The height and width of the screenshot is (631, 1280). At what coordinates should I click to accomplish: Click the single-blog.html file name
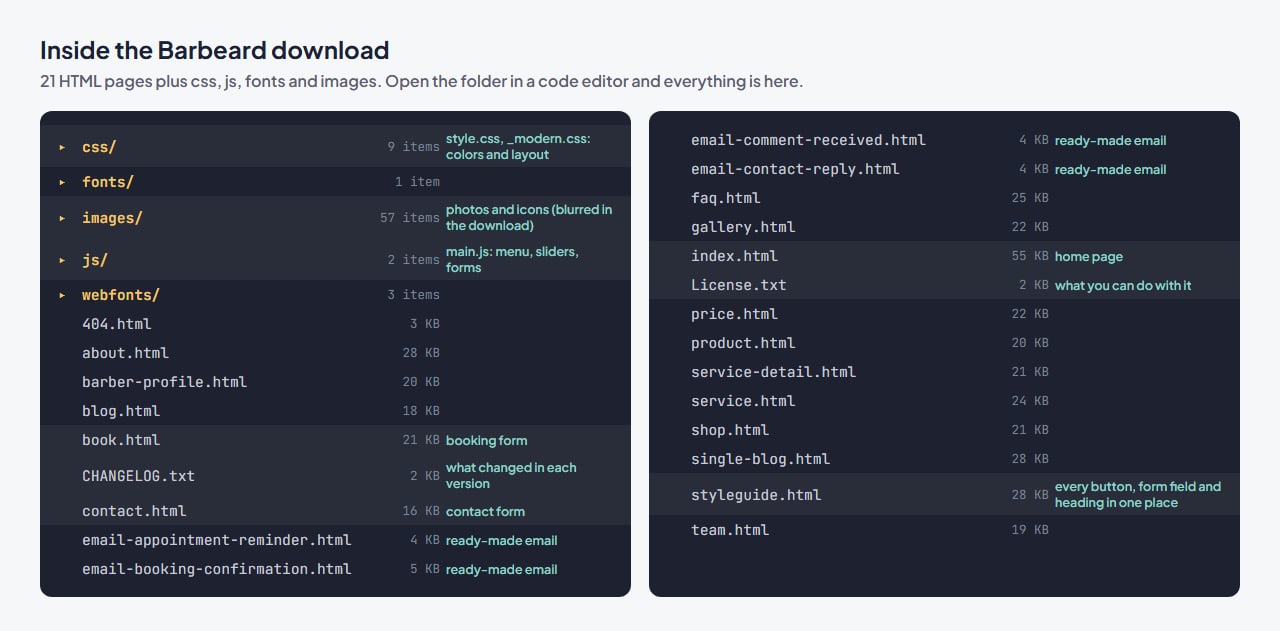point(760,459)
